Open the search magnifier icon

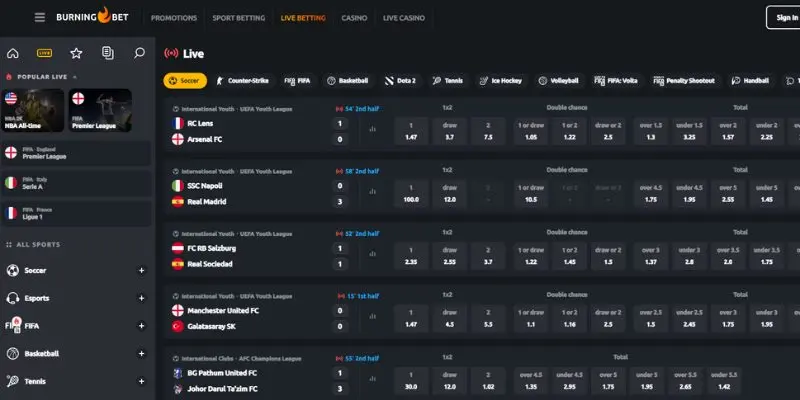(139, 53)
